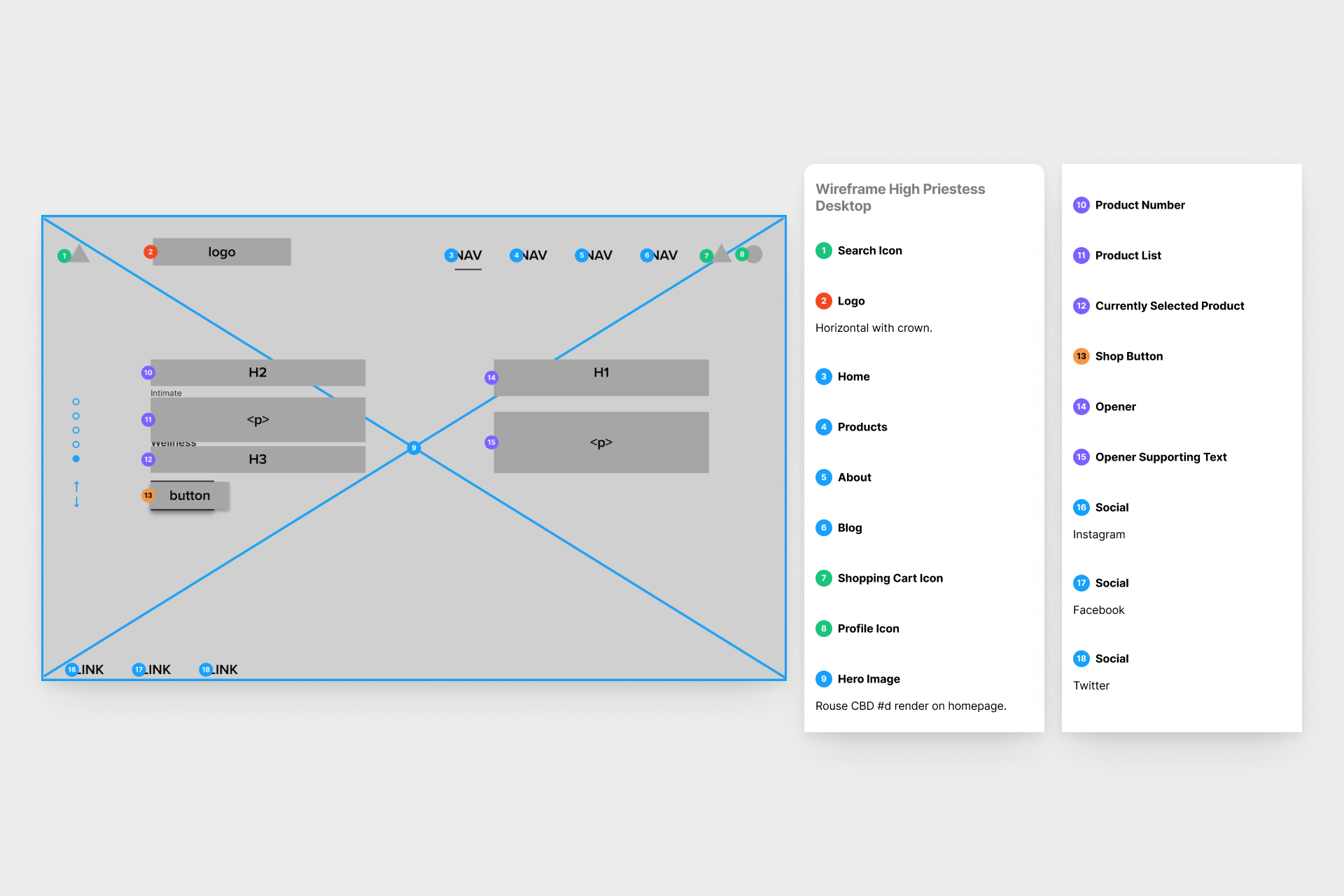1344x896 pixels.
Task: Click 'Shop Button' legend entry
Action: coord(1129,356)
